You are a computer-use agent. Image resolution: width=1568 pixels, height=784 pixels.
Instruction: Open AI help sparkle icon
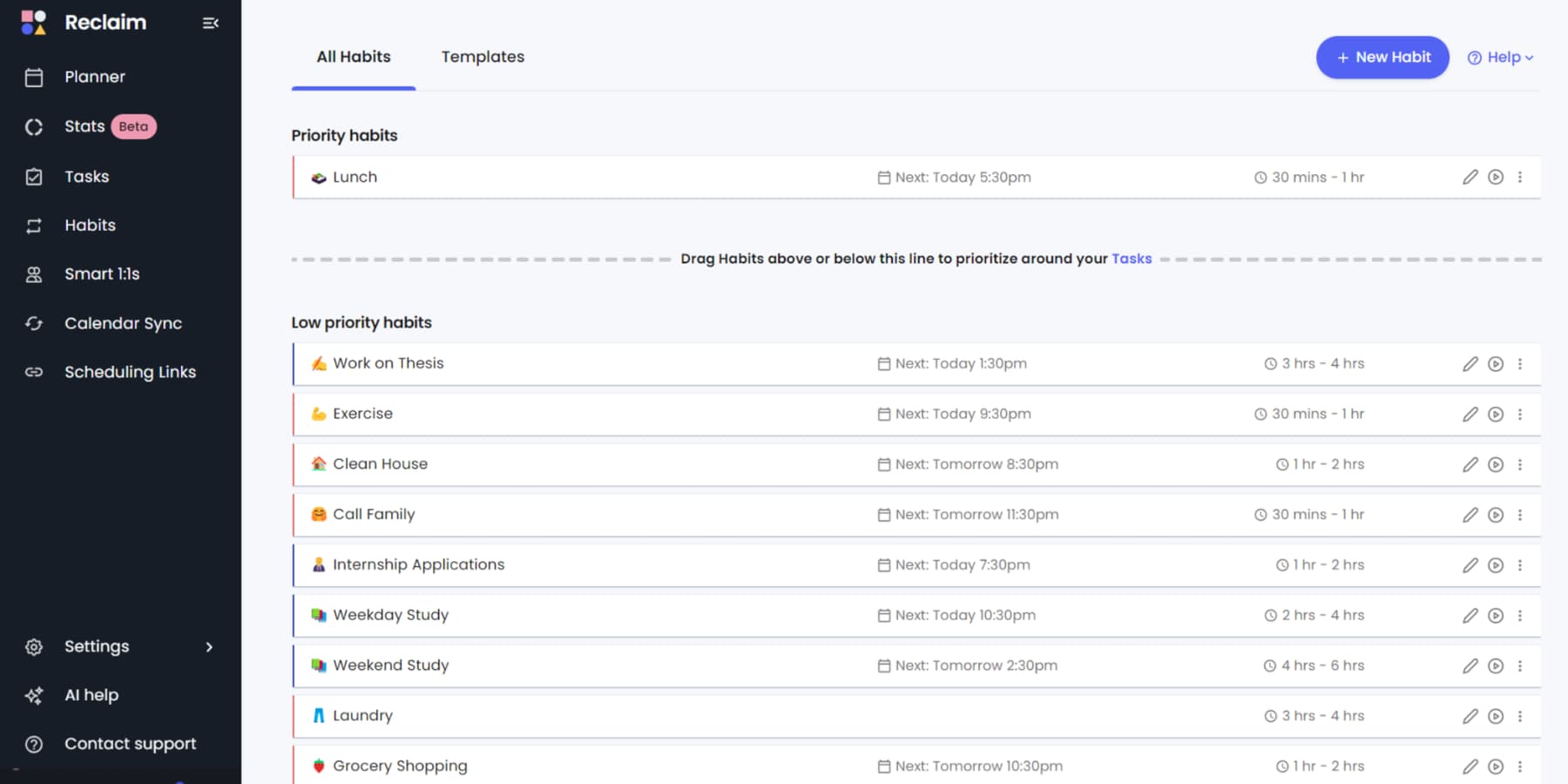[x=34, y=696]
